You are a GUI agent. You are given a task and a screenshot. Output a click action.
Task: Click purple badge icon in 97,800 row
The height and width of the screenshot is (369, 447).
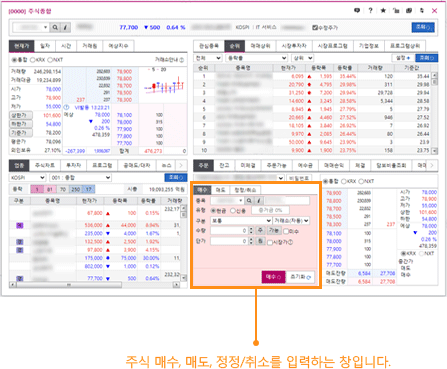(x=20, y=250)
